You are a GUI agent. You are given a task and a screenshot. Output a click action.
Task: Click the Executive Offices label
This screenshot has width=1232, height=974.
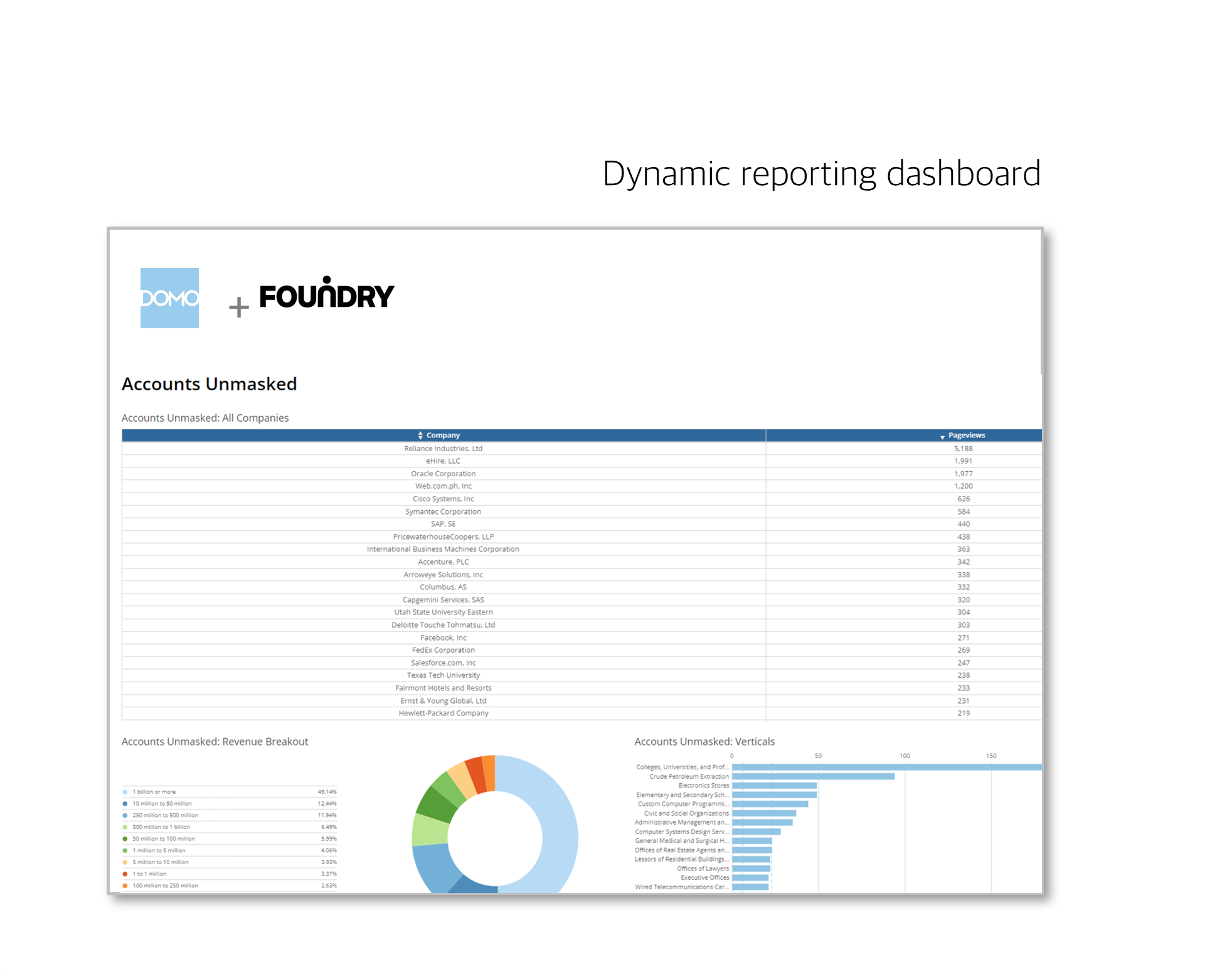point(705,878)
